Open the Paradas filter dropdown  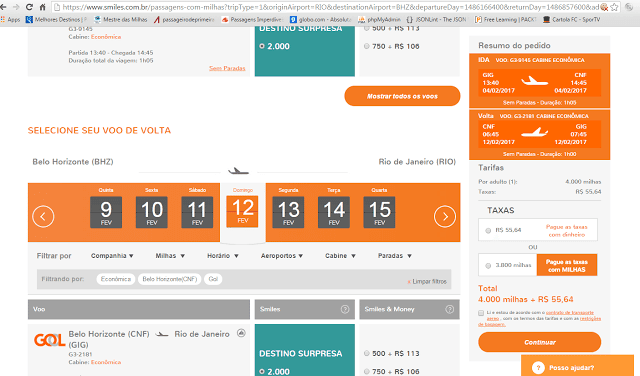pos(395,256)
